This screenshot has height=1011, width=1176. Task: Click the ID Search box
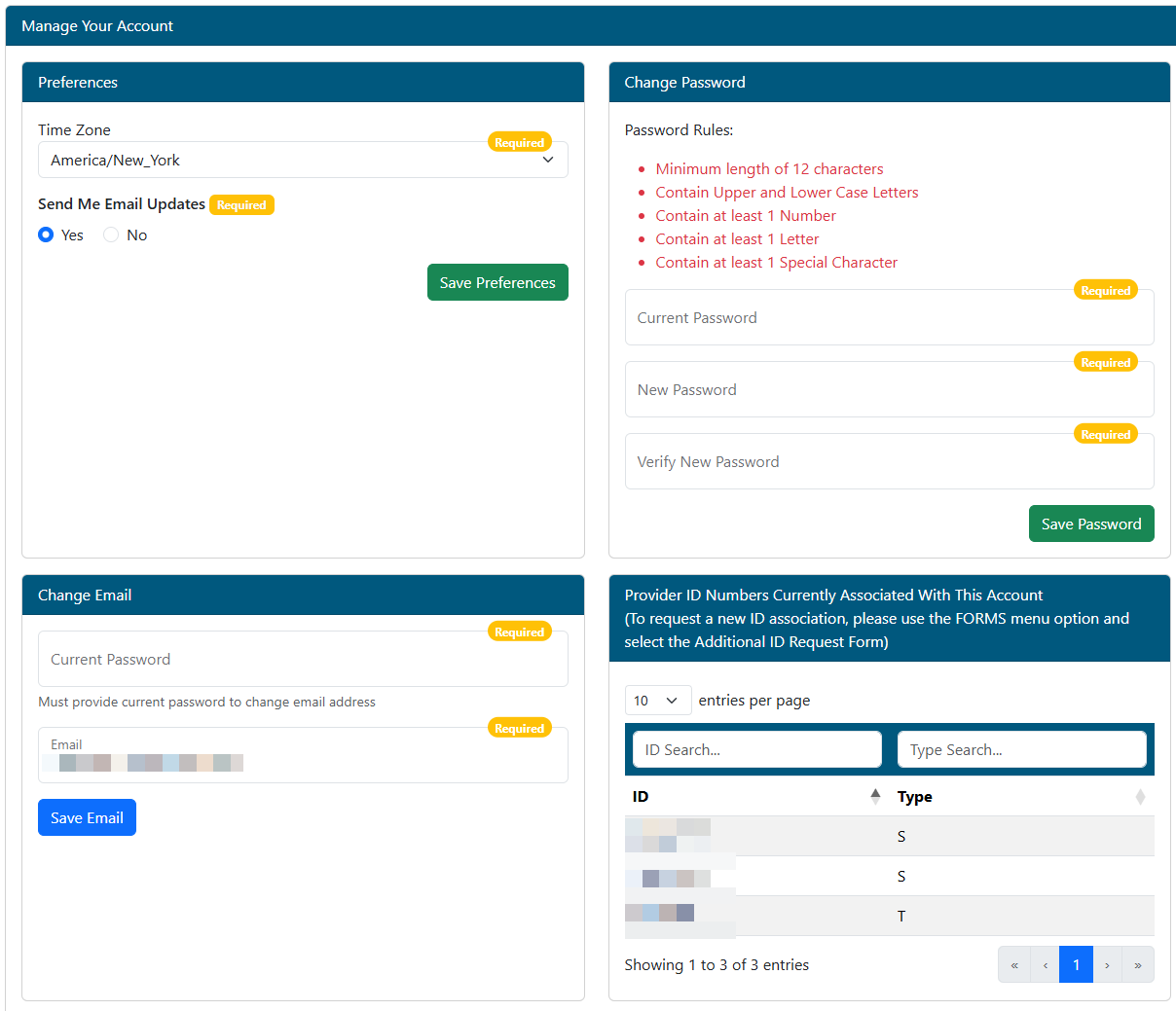click(x=756, y=750)
